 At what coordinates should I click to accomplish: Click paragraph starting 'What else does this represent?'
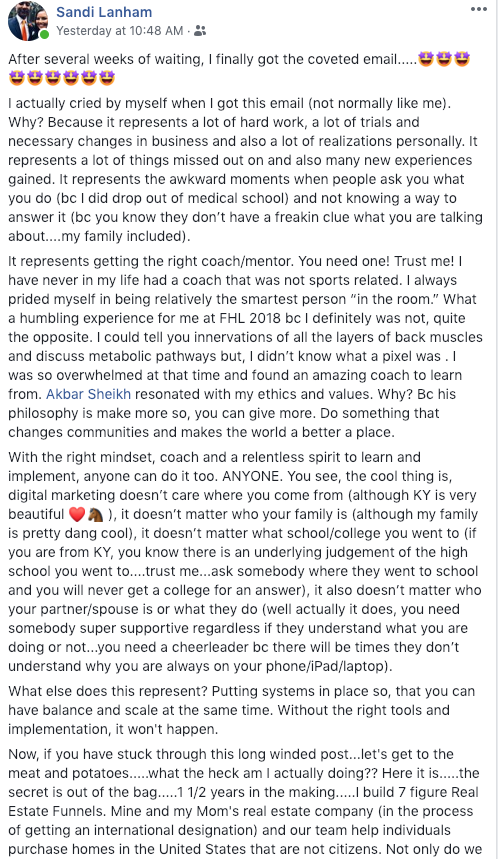tap(241, 710)
